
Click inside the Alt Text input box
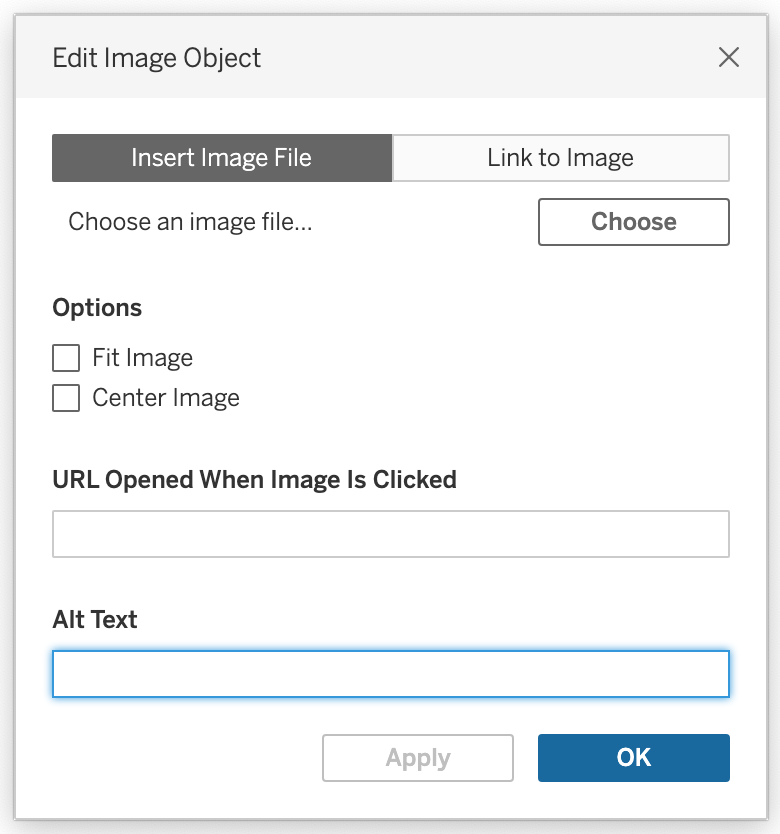[390, 674]
